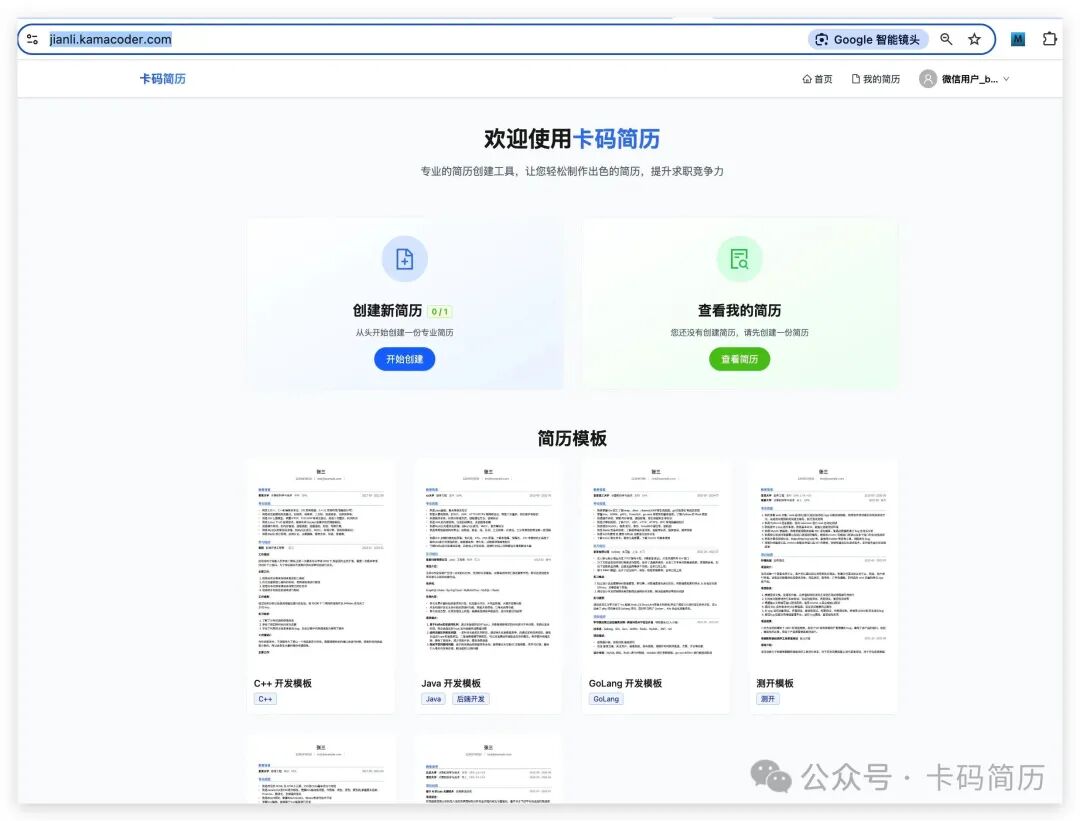The height and width of the screenshot is (821, 1080).
Task: Click the 0/1 quota badge
Action: pos(439,311)
